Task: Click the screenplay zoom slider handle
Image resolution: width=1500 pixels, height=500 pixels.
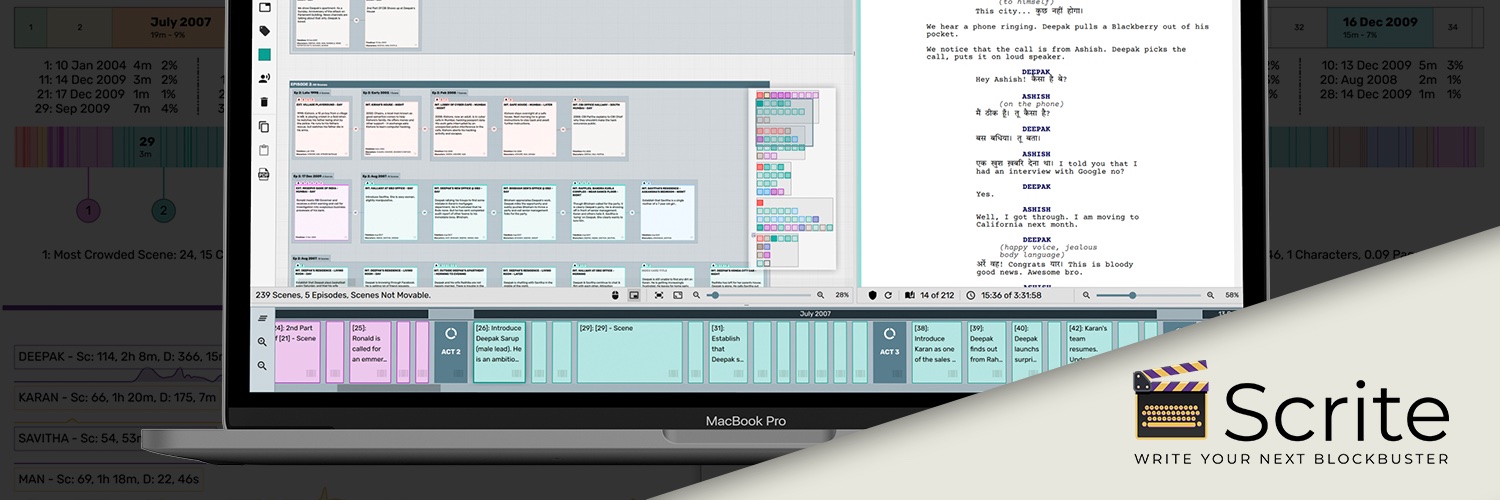Action: [1132, 295]
